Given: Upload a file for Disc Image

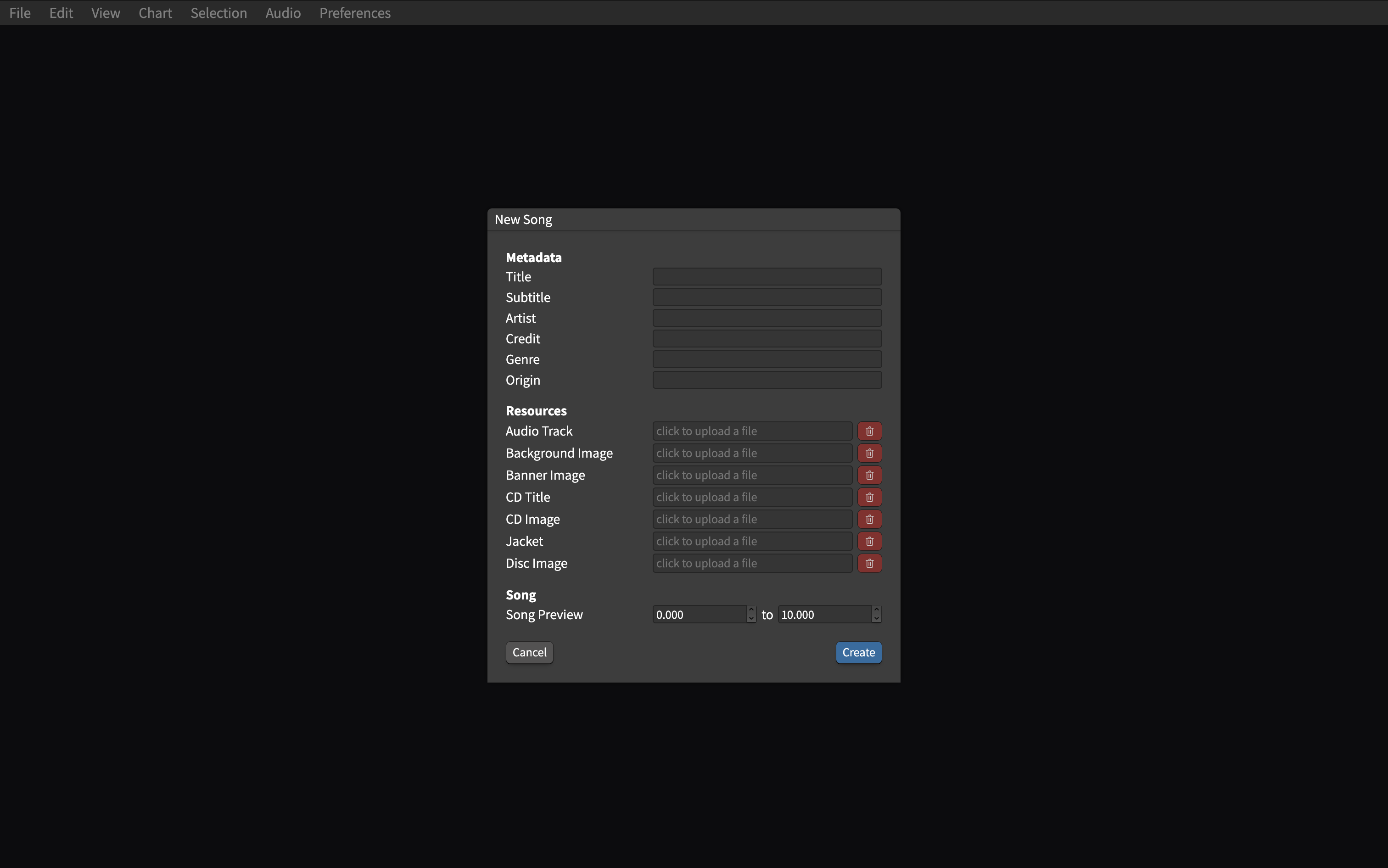Looking at the screenshot, I should point(752,563).
